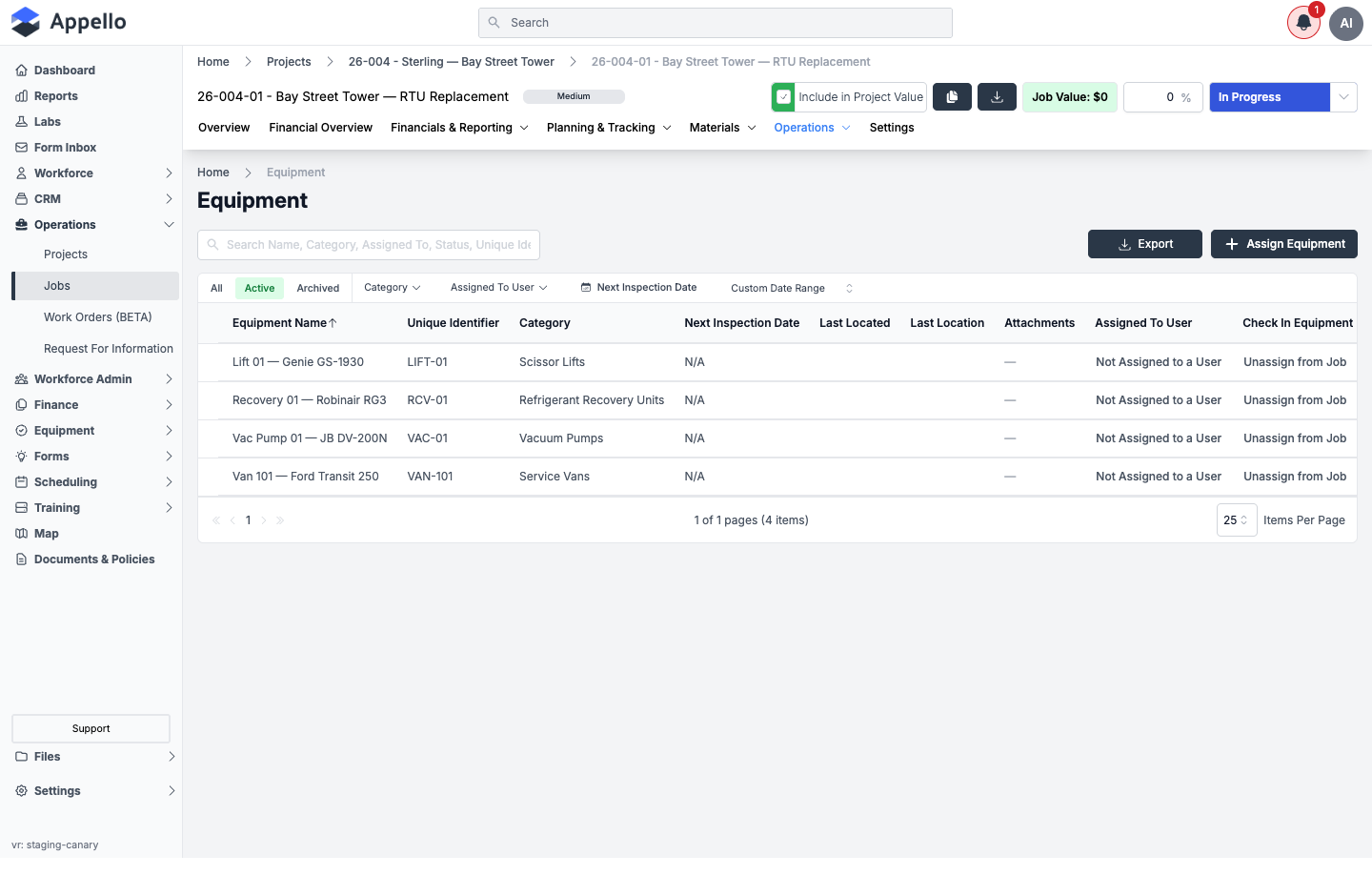
Task: Open Dashboard from the sidebar
Action: 64,71
